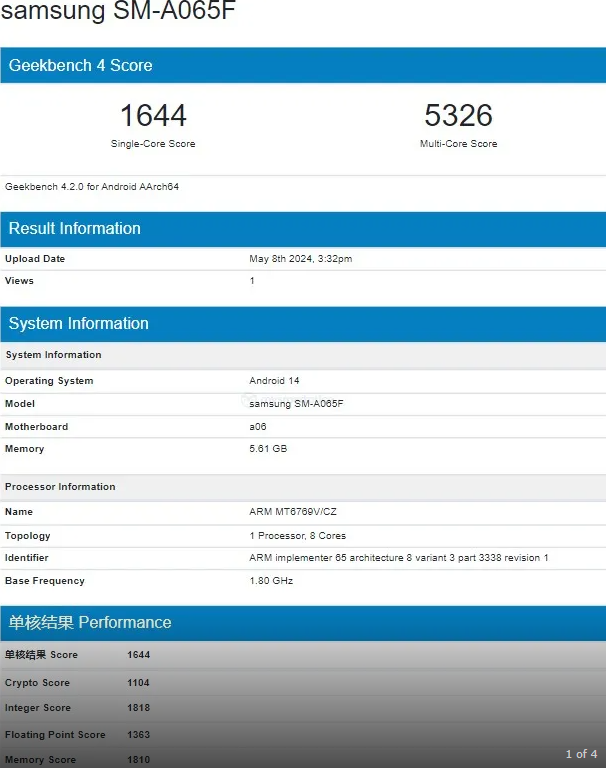Click the 'Floating Point Score' row label
This screenshot has width=606, height=768.
tap(55, 735)
